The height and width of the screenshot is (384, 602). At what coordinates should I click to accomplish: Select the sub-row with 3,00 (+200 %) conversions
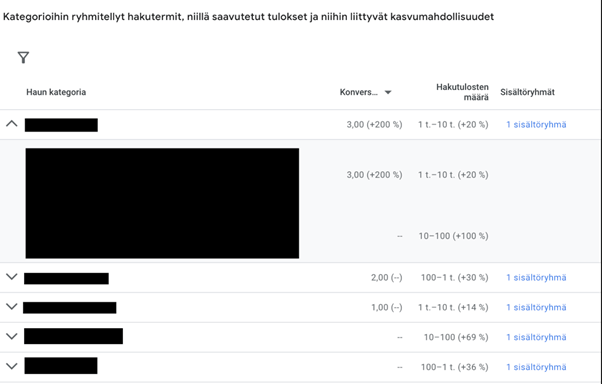click(x=301, y=175)
